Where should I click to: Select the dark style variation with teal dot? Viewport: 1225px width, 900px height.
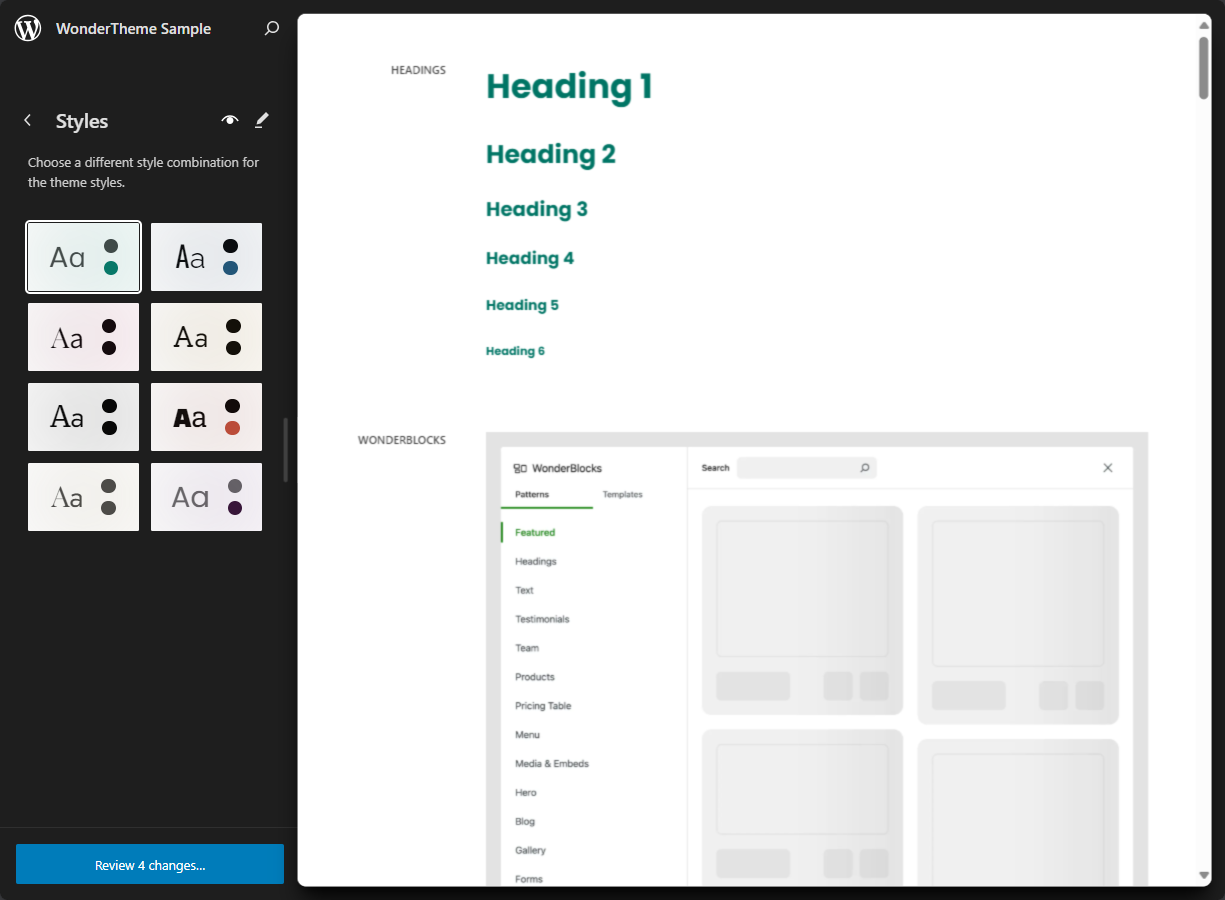[83, 257]
